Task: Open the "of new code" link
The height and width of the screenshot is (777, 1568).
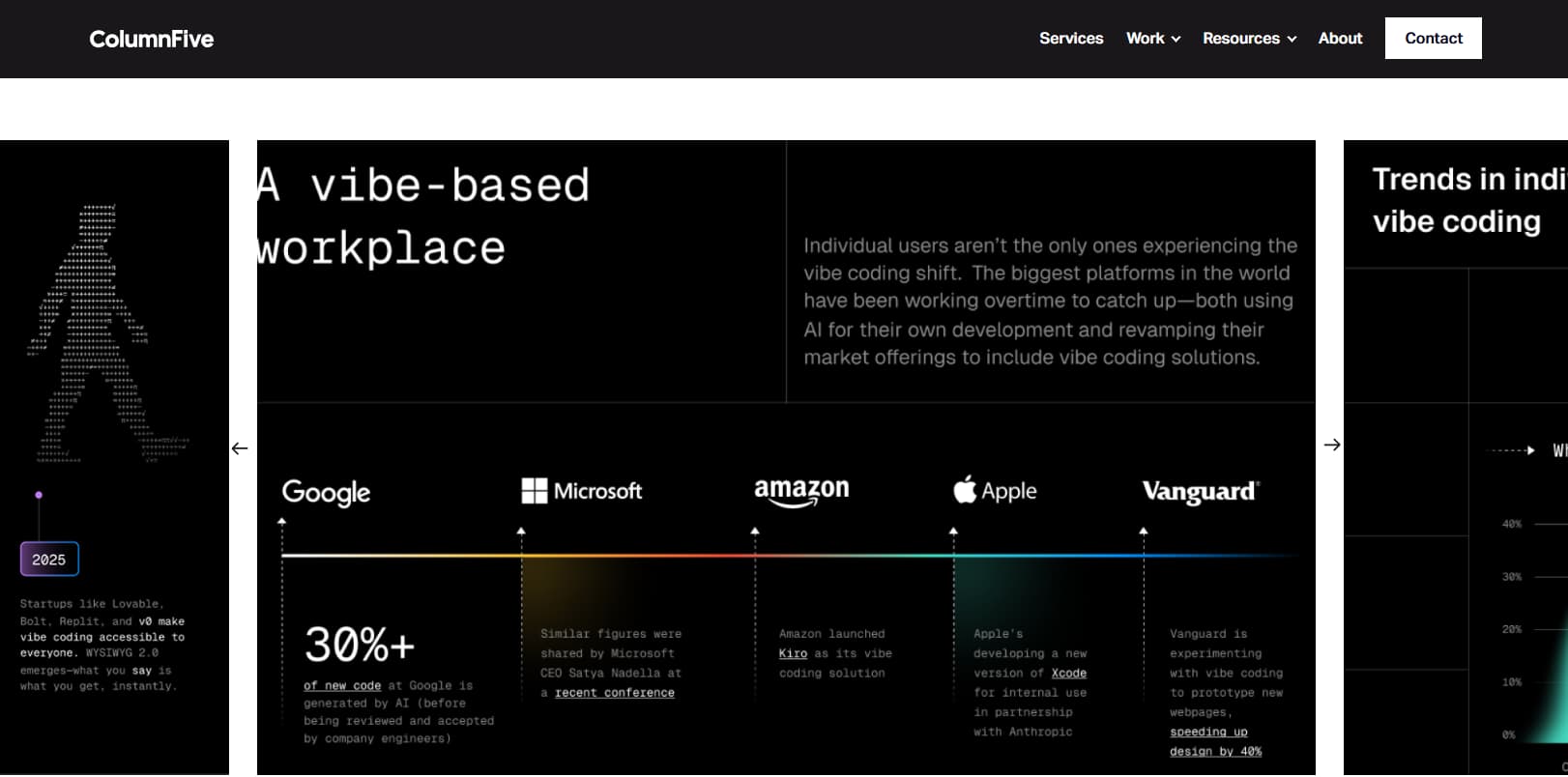Action: 342,685
